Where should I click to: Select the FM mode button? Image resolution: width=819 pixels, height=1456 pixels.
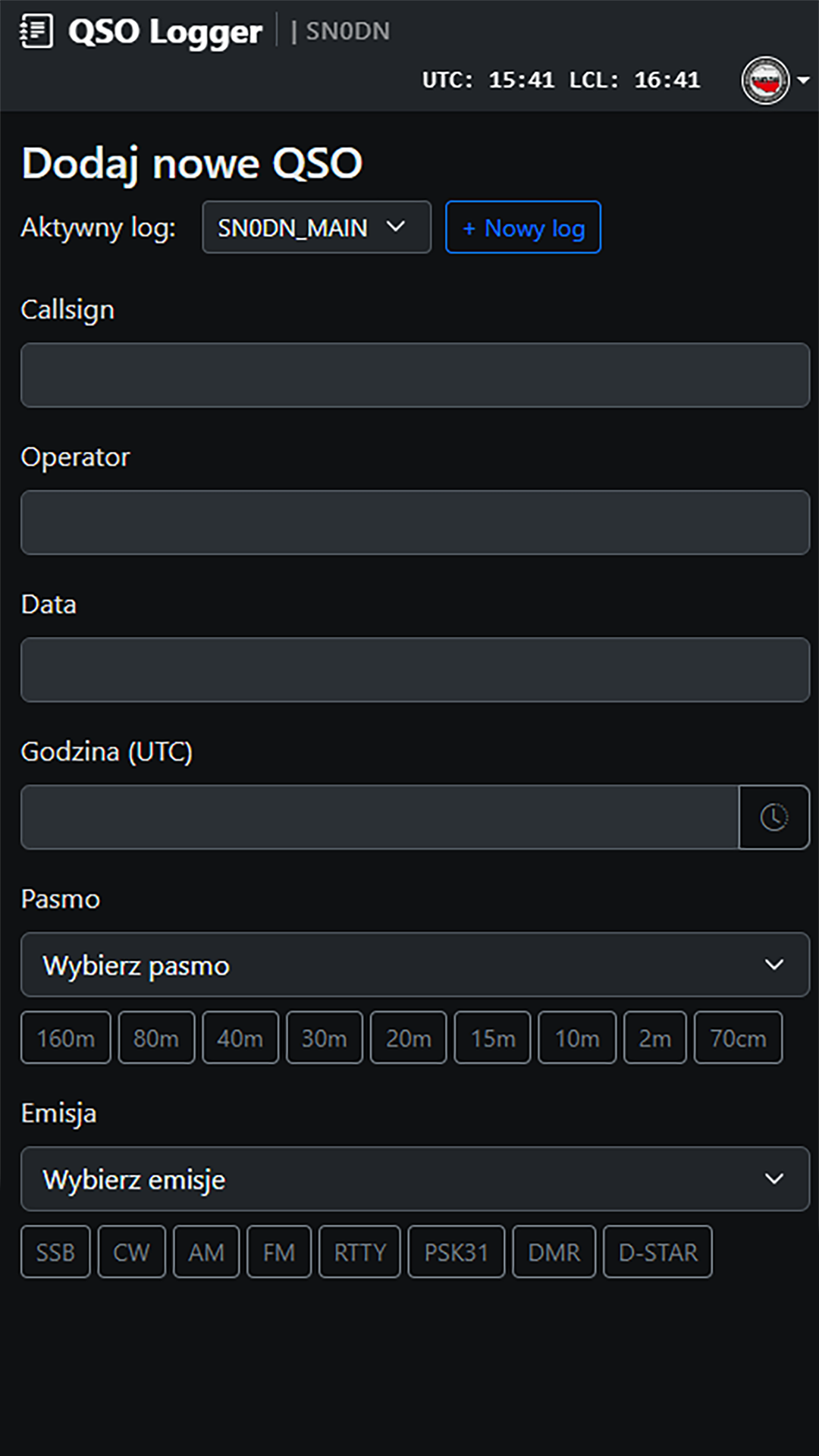278,1252
